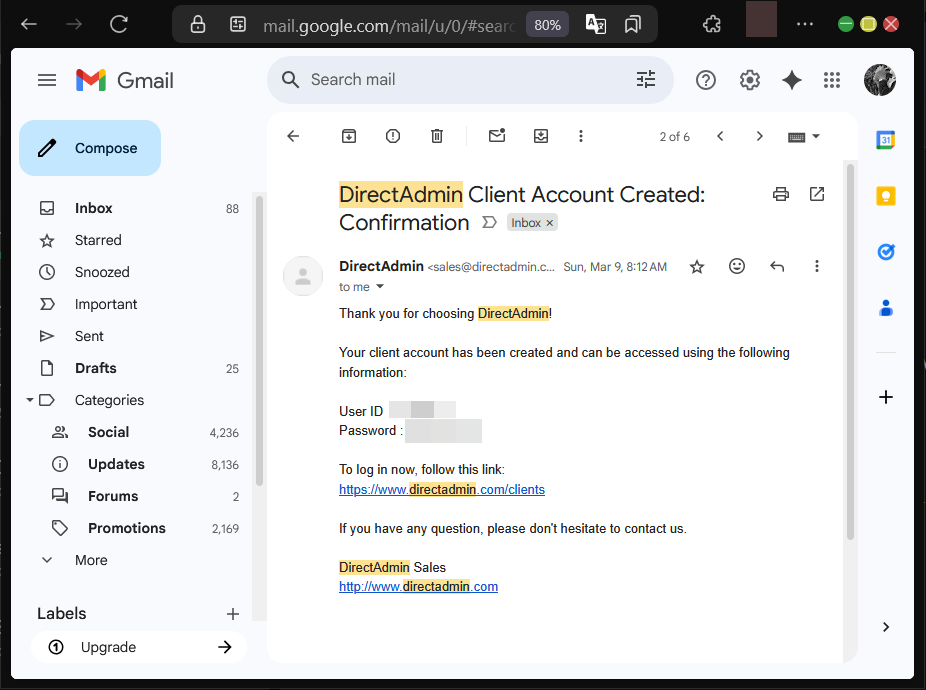This screenshot has height=690, width=926.
Task: Create a new label plus
Action: 233,614
